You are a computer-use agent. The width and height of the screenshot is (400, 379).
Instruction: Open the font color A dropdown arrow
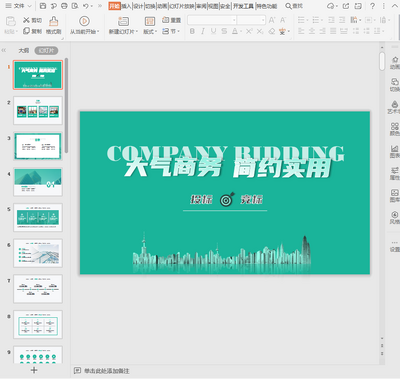click(241, 32)
